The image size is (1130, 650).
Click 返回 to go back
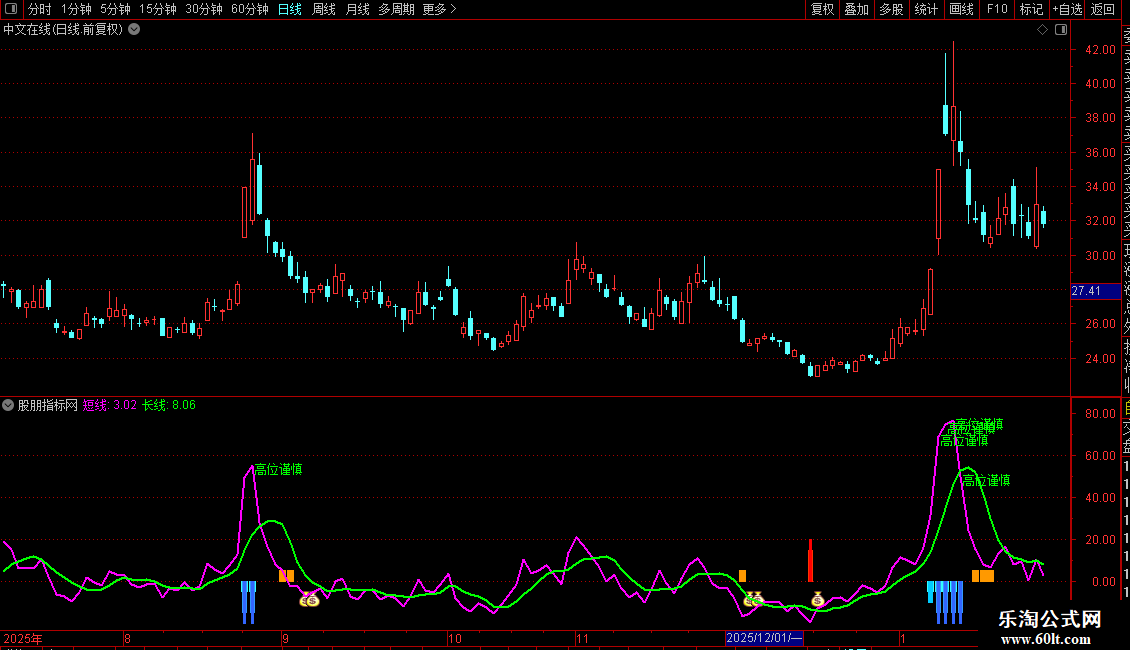coord(1103,9)
